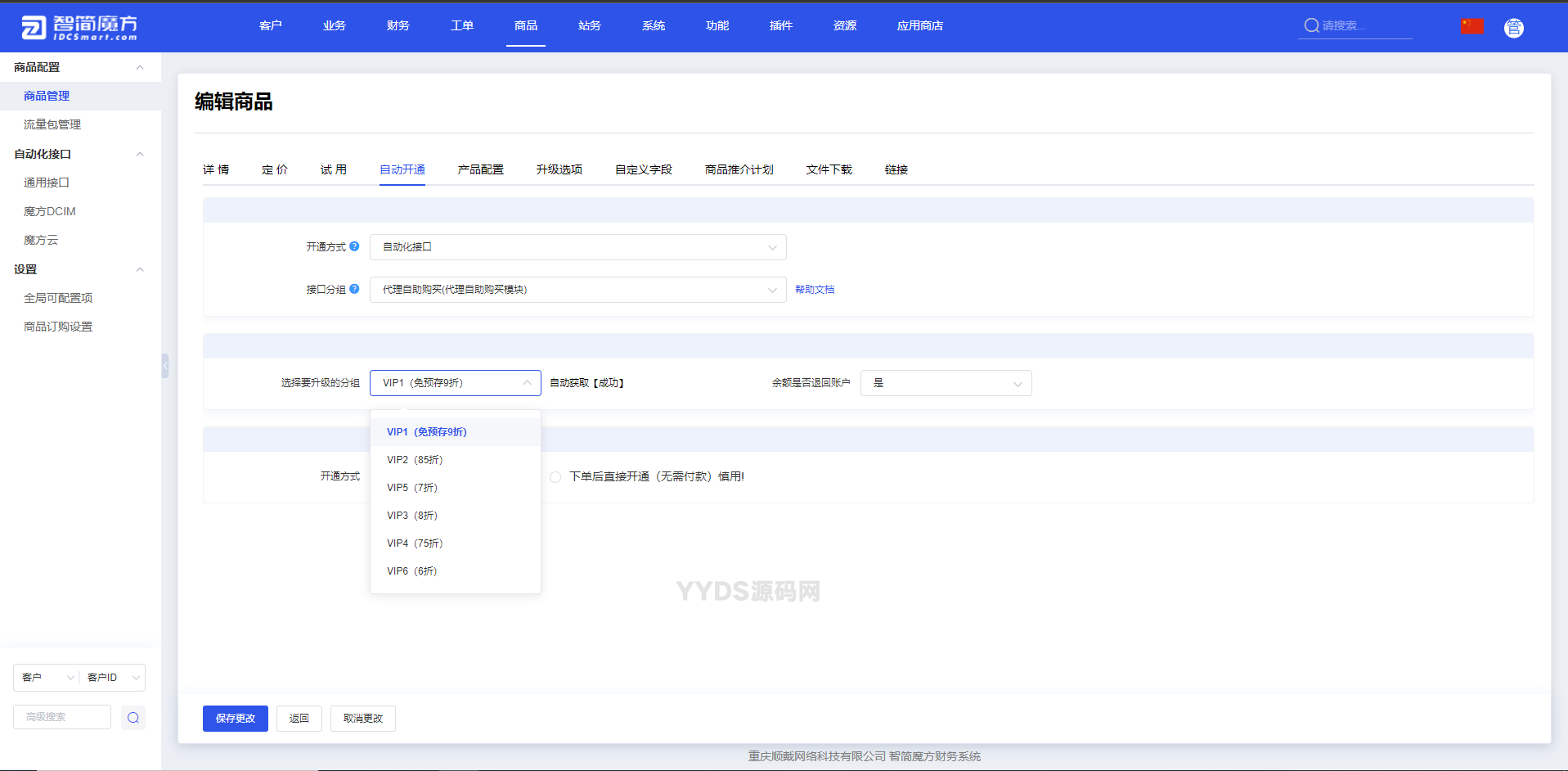1568x771 pixels.
Task: Select the 下单后直接开通 radio button
Action: pyautogui.click(x=555, y=477)
